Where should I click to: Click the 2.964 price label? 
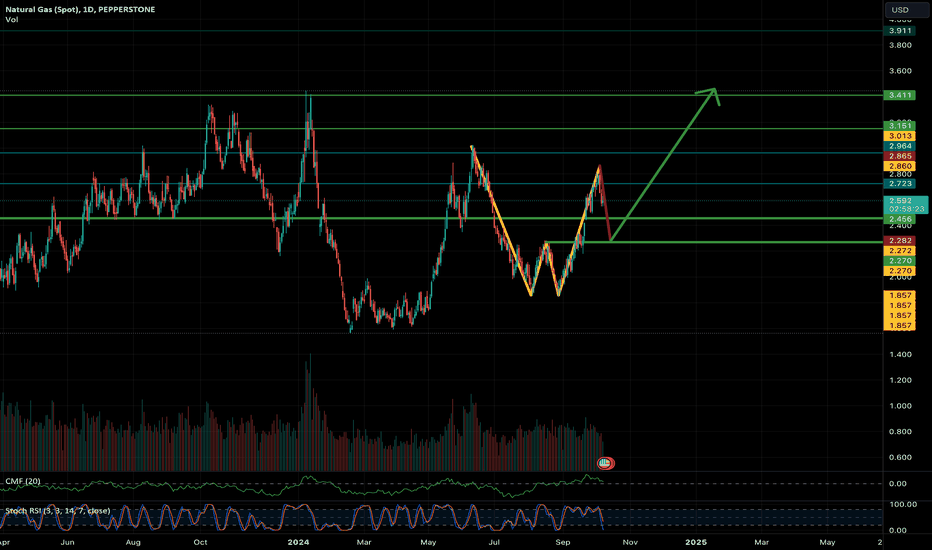(900, 146)
